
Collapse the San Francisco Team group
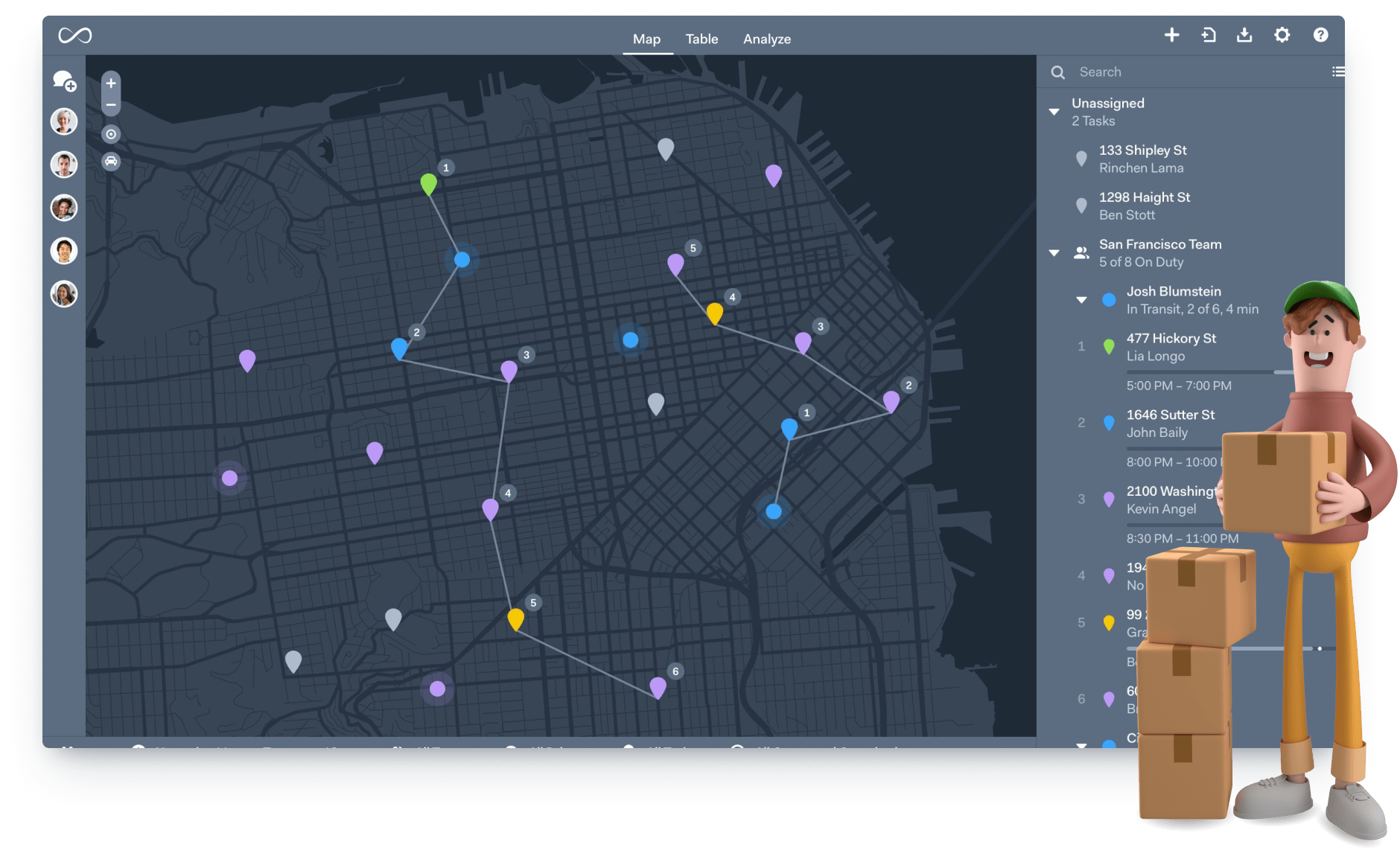point(1055,252)
